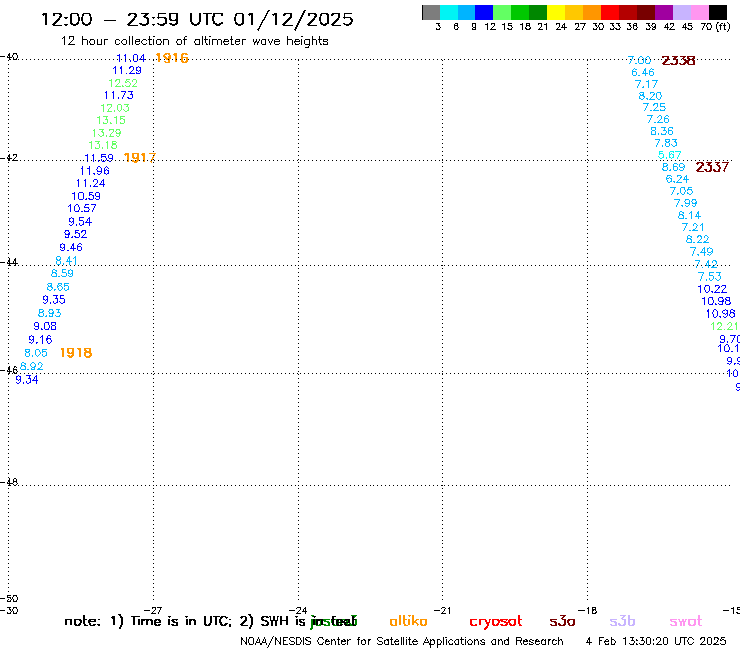Click the wave height value '6.46'

click(643, 72)
